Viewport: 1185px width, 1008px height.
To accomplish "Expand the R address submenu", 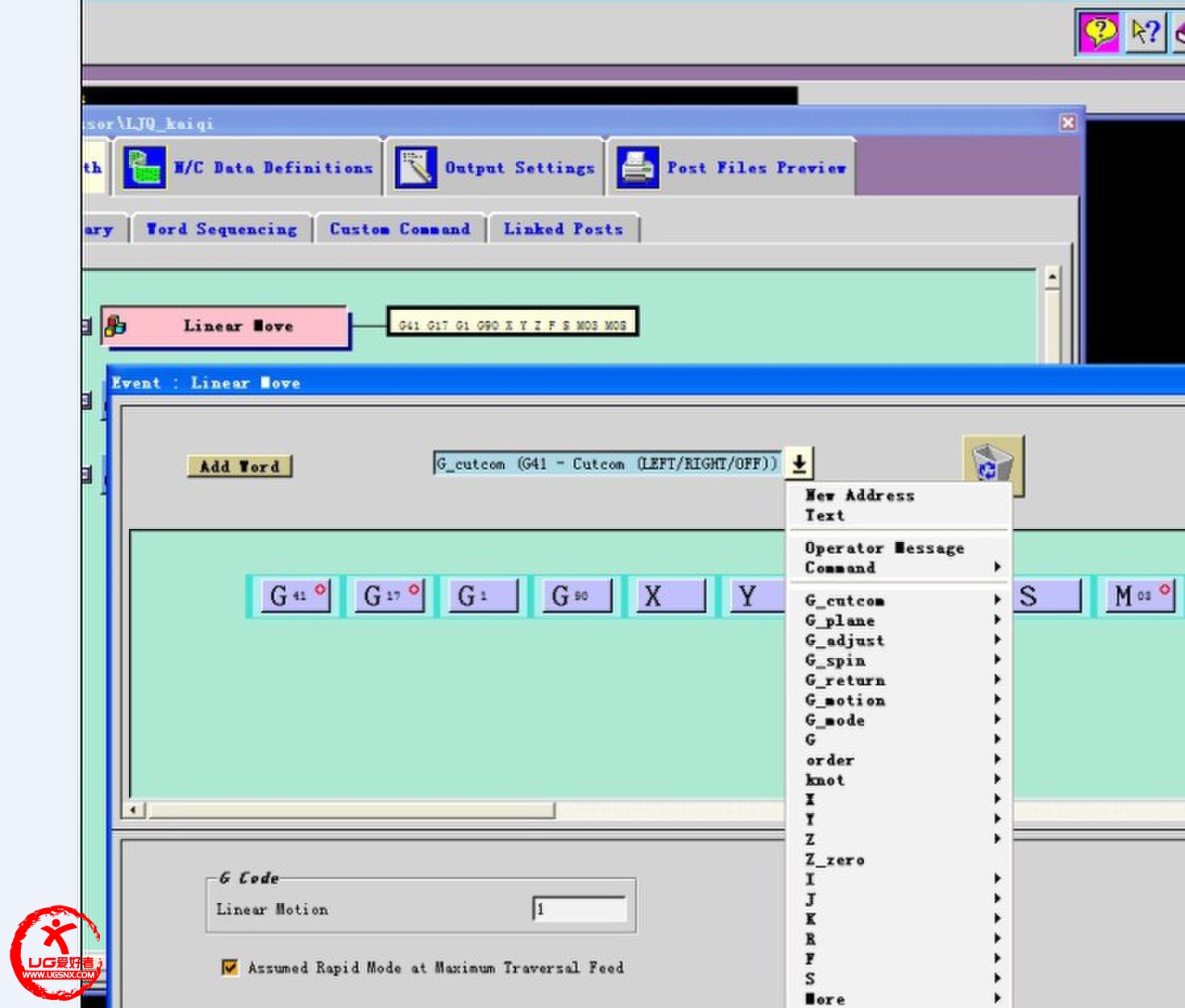I will (898, 939).
